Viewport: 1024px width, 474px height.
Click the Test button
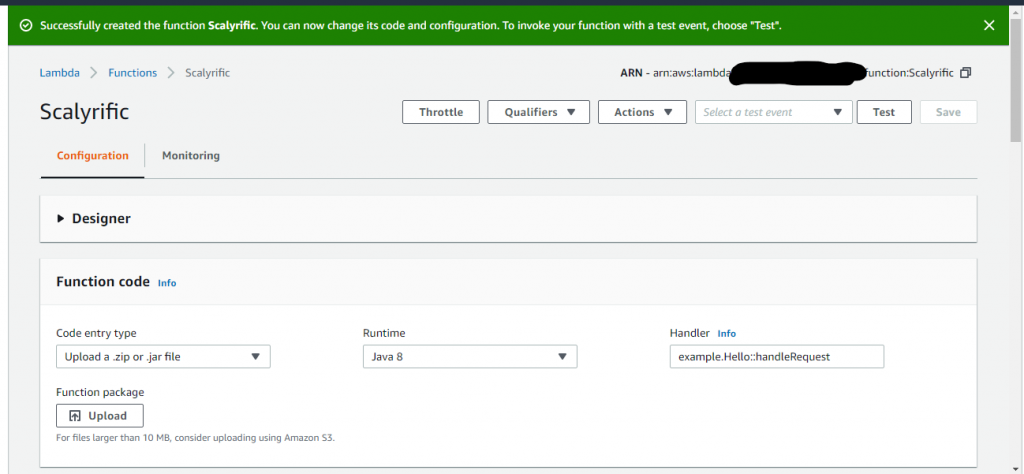click(x=883, y=112)
